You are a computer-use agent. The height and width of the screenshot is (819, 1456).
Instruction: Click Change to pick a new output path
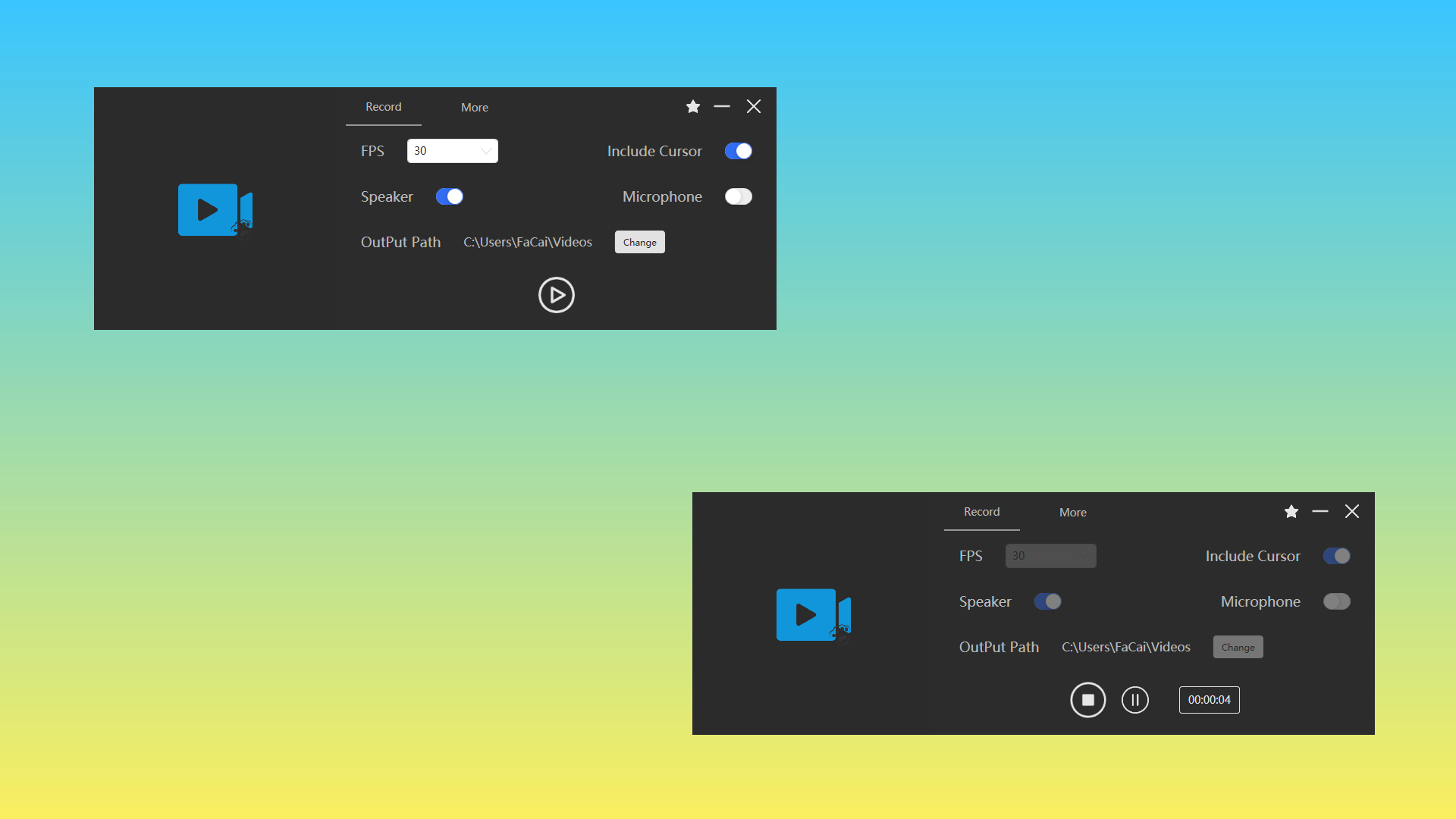(x=639, y=242)
